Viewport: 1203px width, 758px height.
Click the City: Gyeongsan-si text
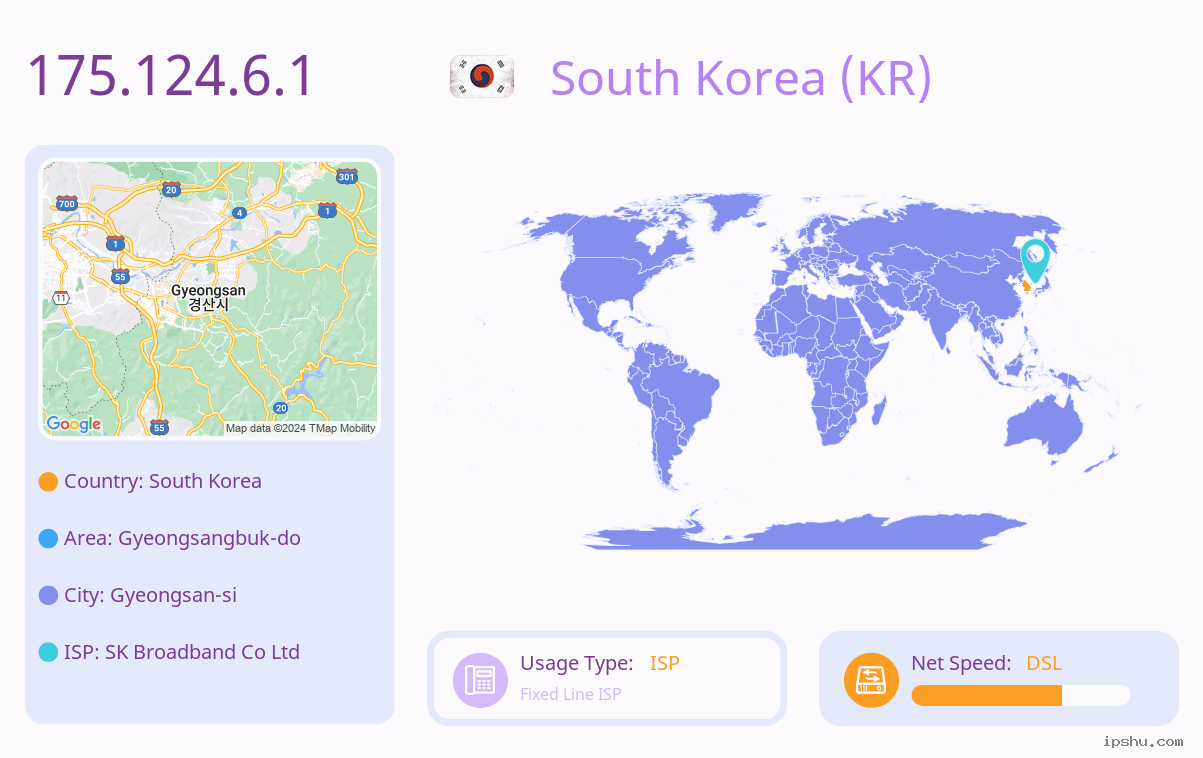coord(150,596)
